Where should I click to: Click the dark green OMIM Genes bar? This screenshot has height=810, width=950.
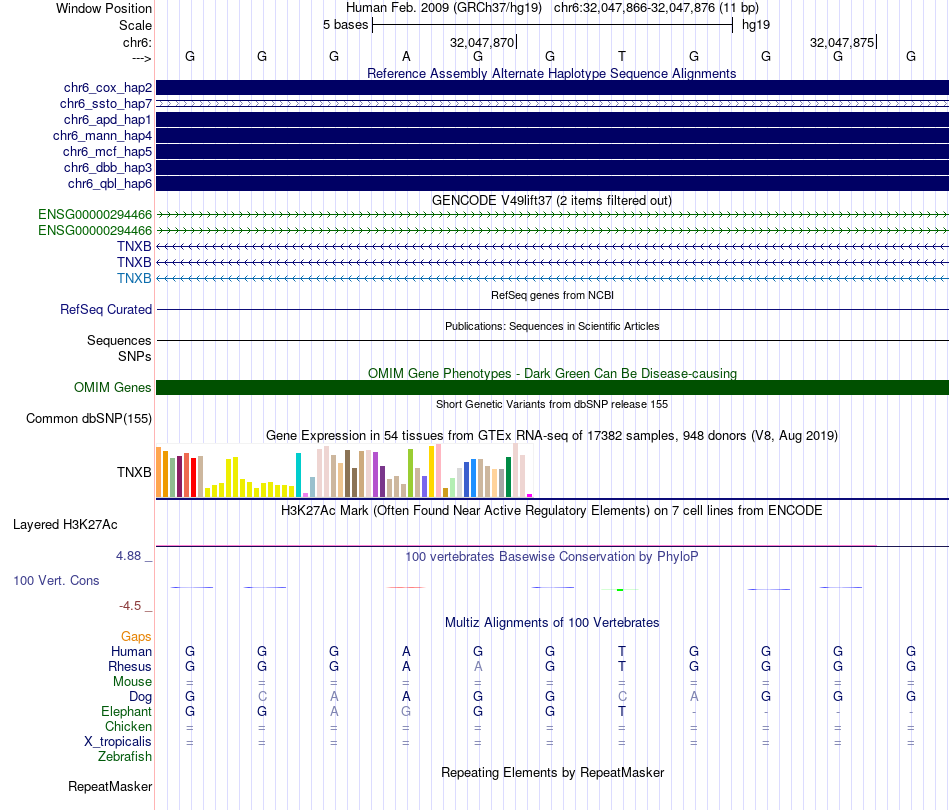(x=552, y=388)
